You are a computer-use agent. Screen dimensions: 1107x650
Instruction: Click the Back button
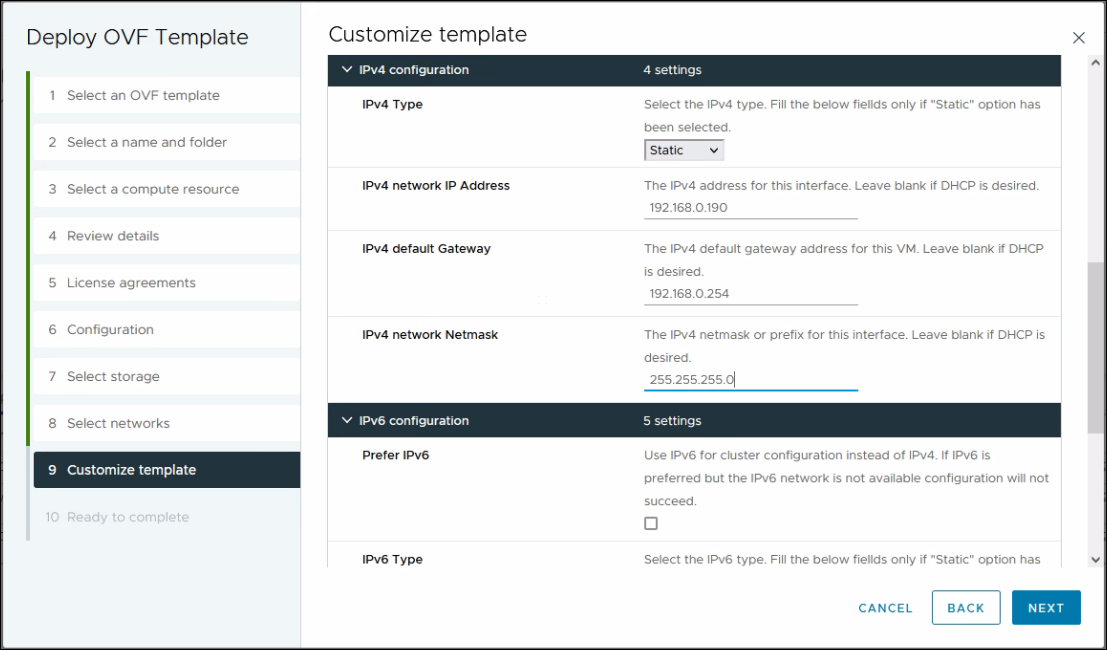coord(965,607)
